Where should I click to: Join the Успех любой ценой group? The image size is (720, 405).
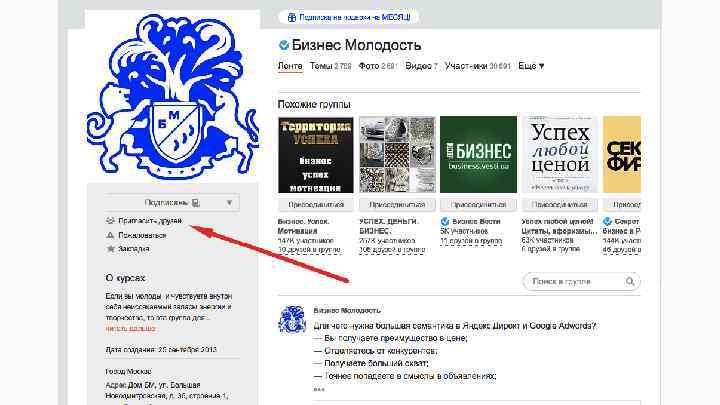(x=560, y=205)
